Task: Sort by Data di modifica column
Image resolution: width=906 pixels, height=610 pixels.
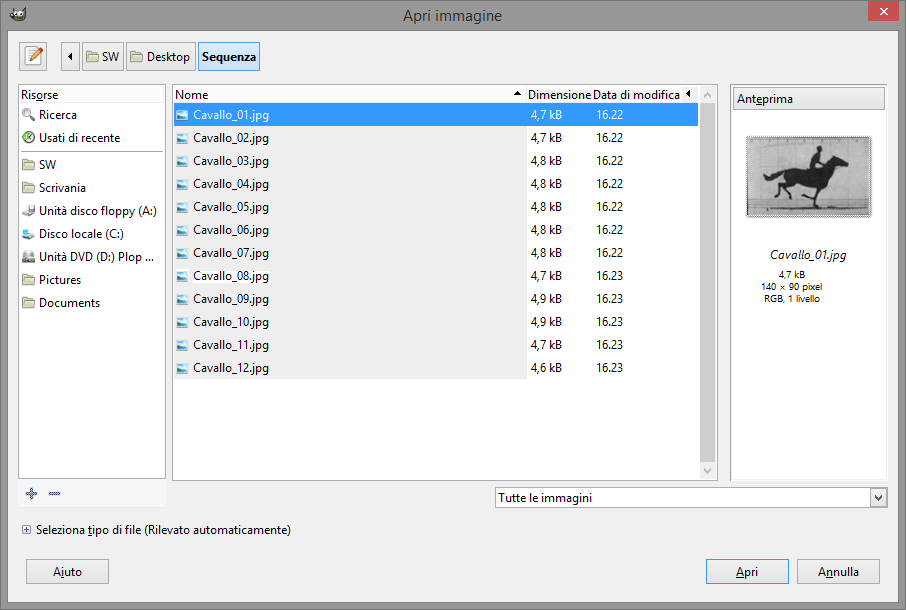Action: pos(636,94)
